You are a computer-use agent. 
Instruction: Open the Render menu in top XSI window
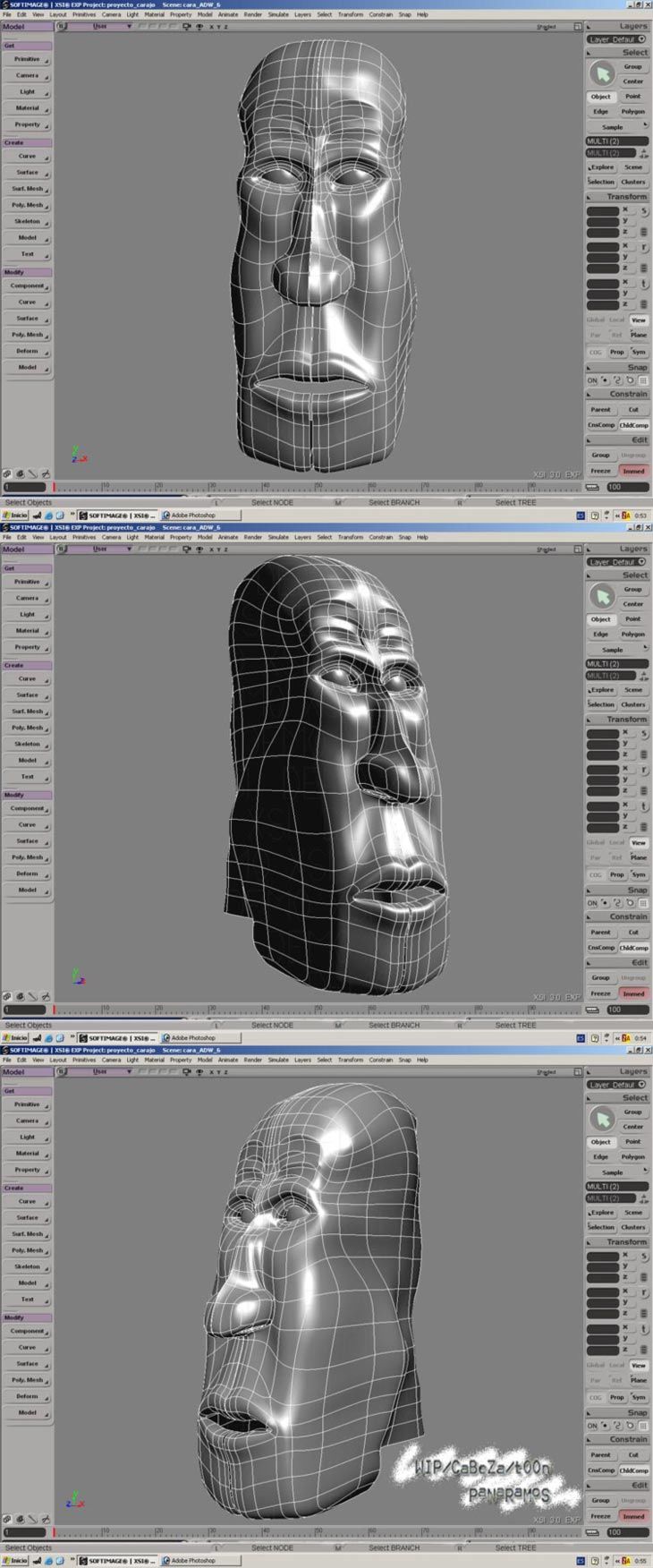click(253, 14)
